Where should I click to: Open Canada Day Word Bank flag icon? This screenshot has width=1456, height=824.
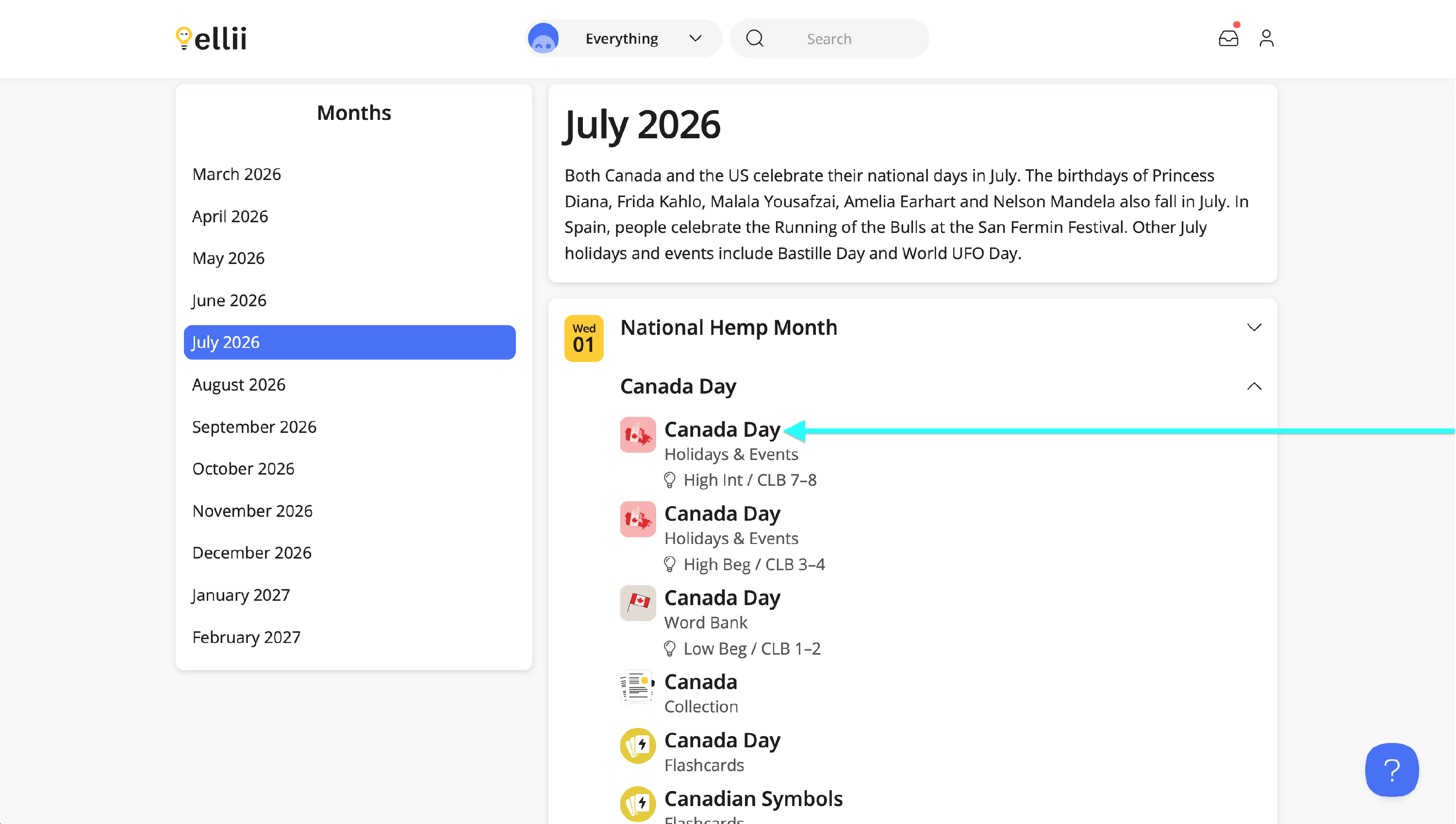[638, 603]
